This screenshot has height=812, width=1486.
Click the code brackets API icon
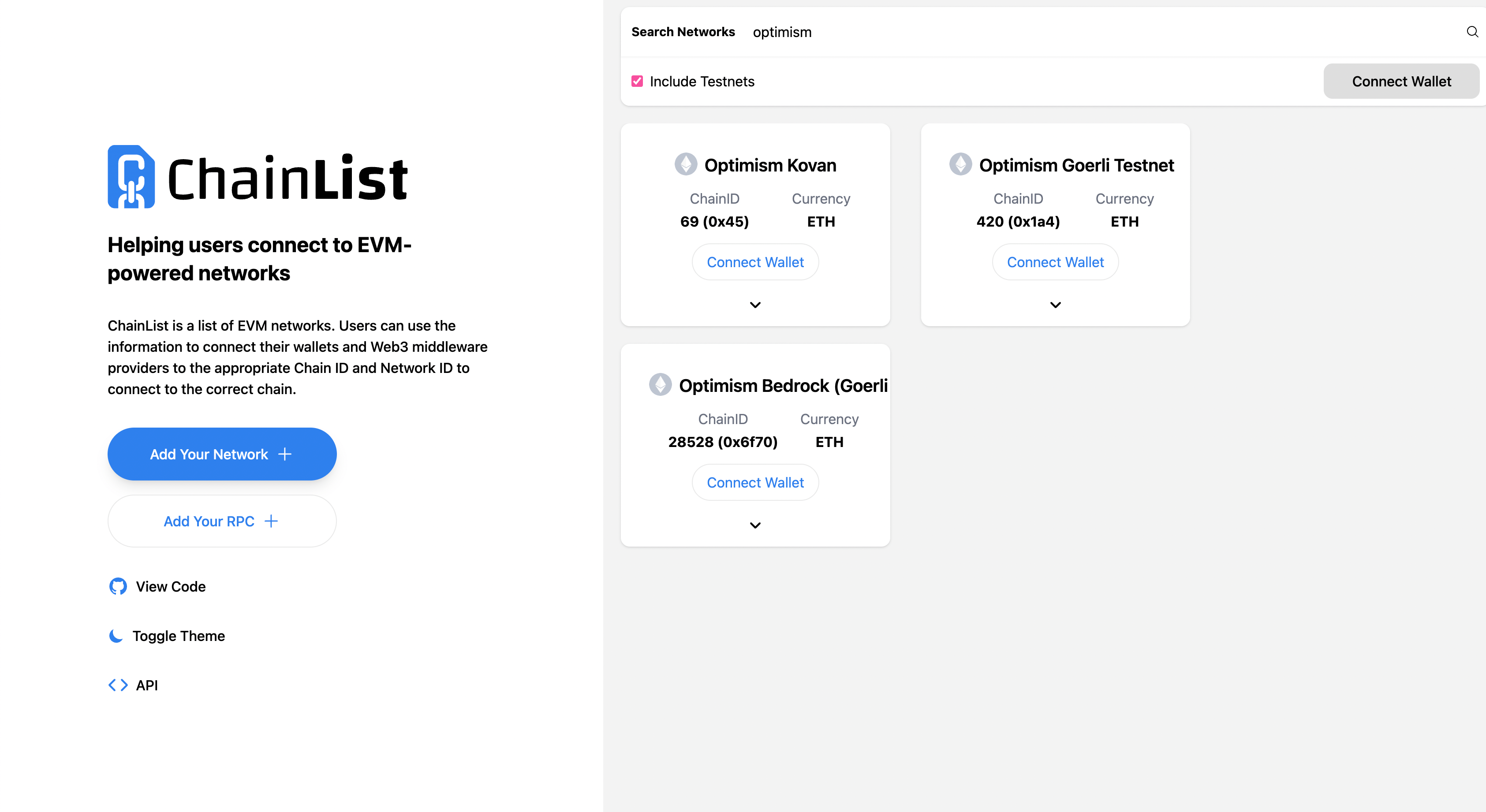118,685
